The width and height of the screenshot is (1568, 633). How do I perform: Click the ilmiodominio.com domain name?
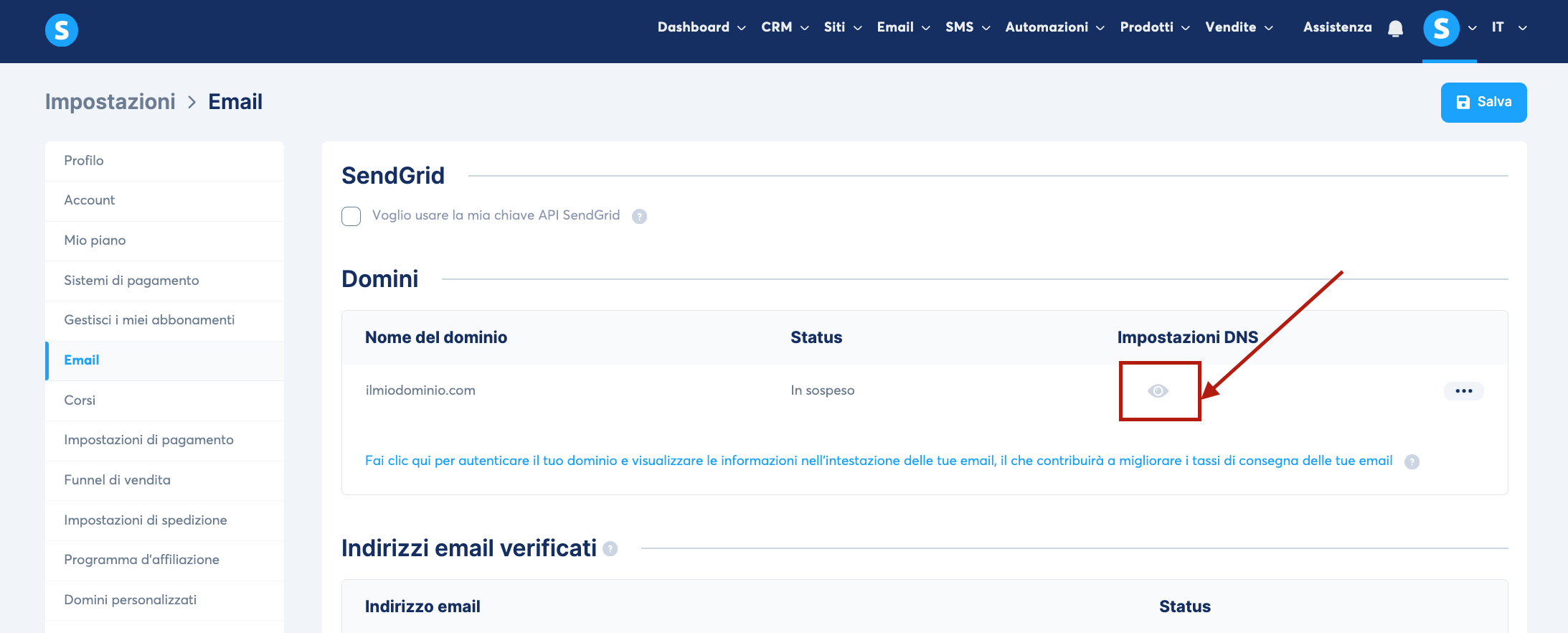(420, 390)
